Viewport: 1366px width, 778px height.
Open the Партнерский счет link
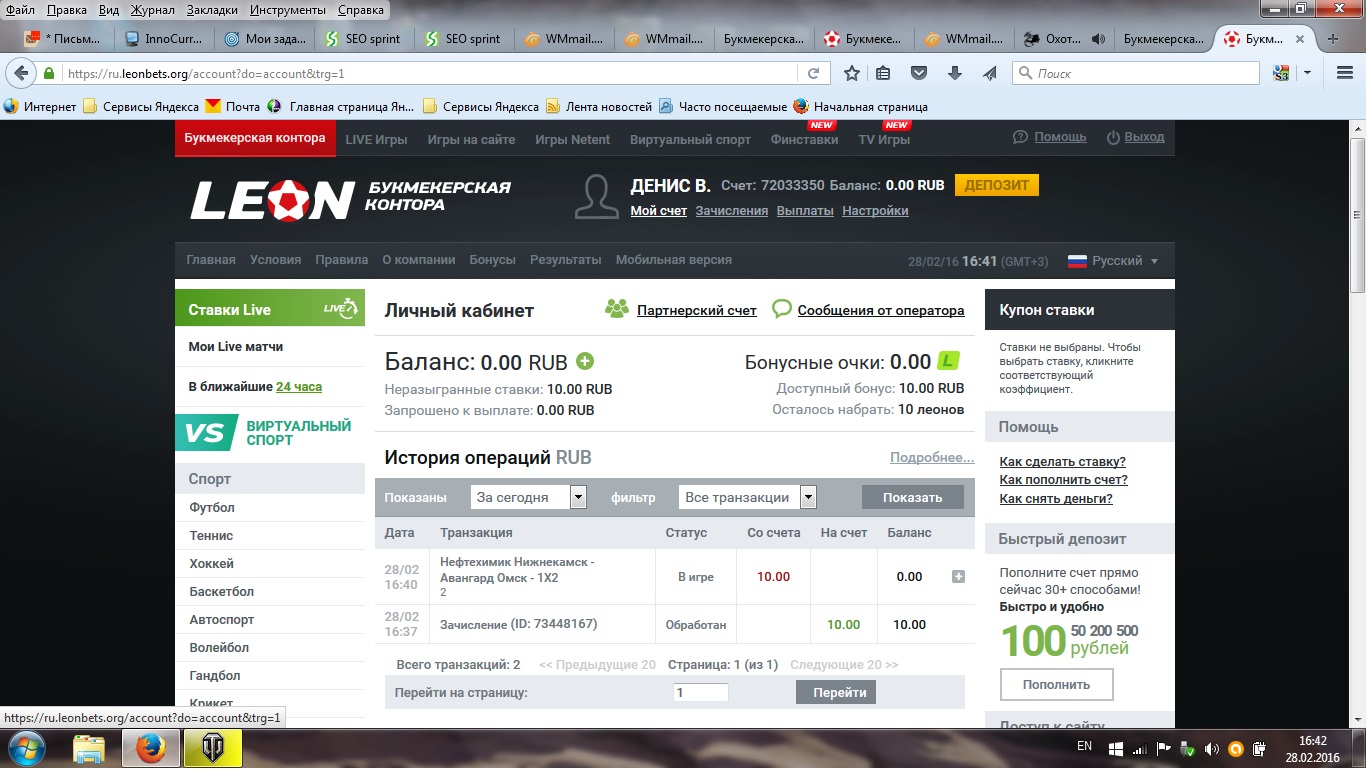697,310
